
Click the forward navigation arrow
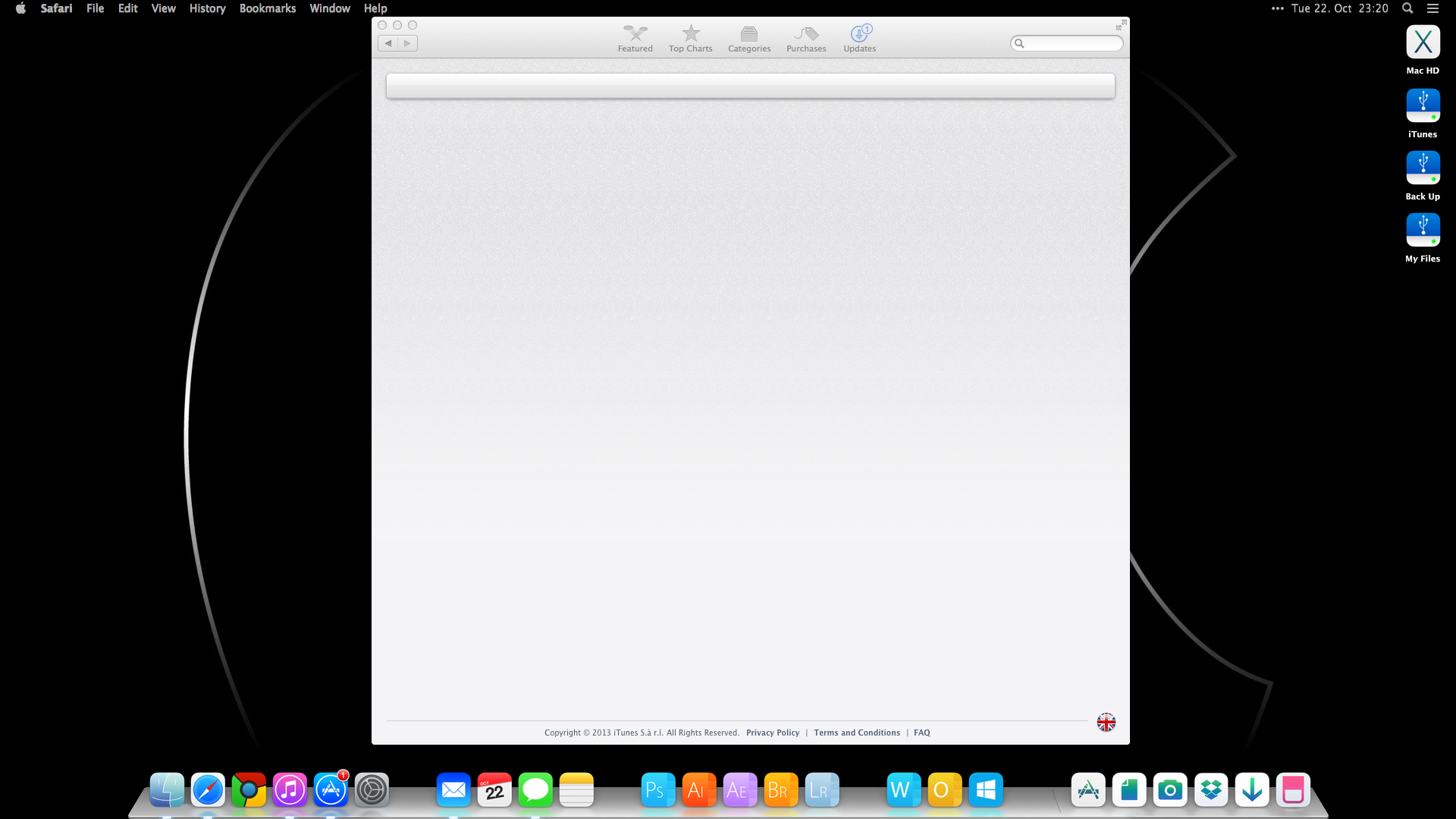(x=407, y=43)
